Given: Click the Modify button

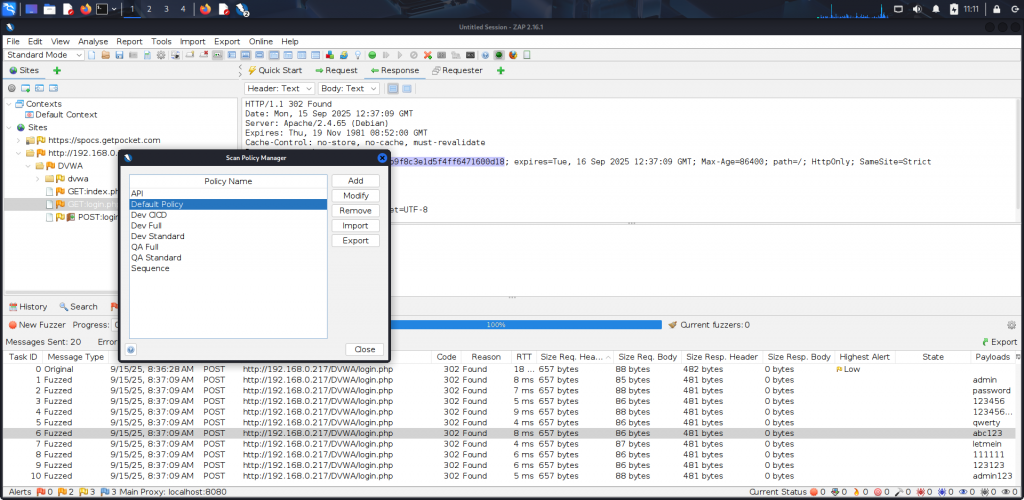Looking at the screenshot, I should pyautogui.click(x=355, y=196).
